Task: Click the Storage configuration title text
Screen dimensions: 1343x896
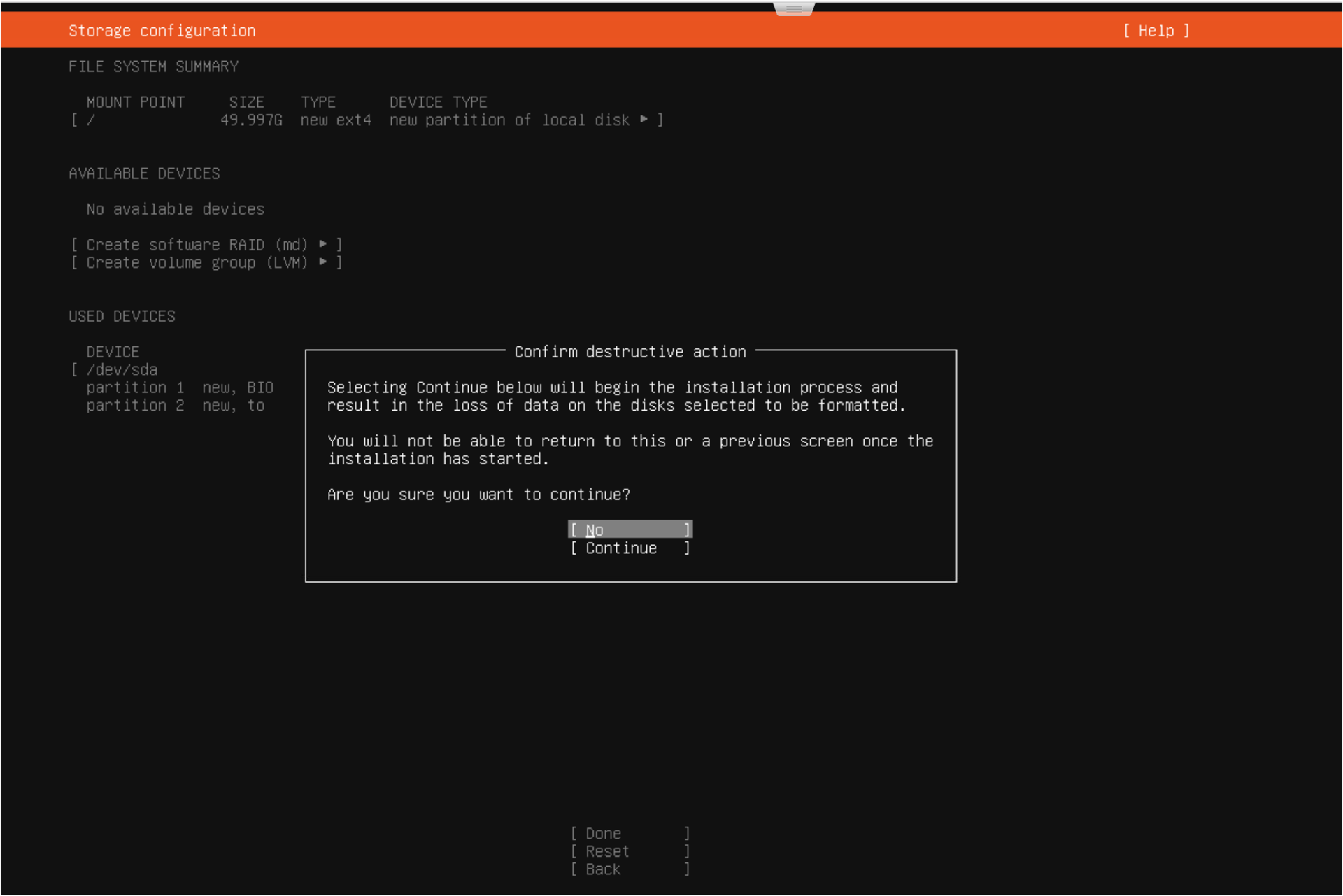Action: click(162, 31)
